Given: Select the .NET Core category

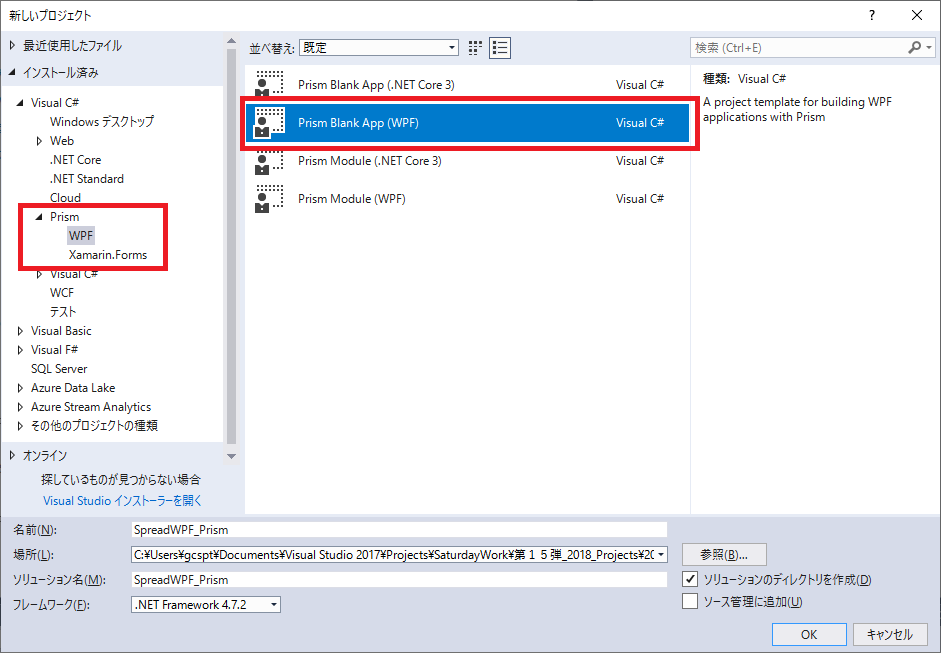Looking at the screenshot, I should pyautogui.click(x=76, y=160).
